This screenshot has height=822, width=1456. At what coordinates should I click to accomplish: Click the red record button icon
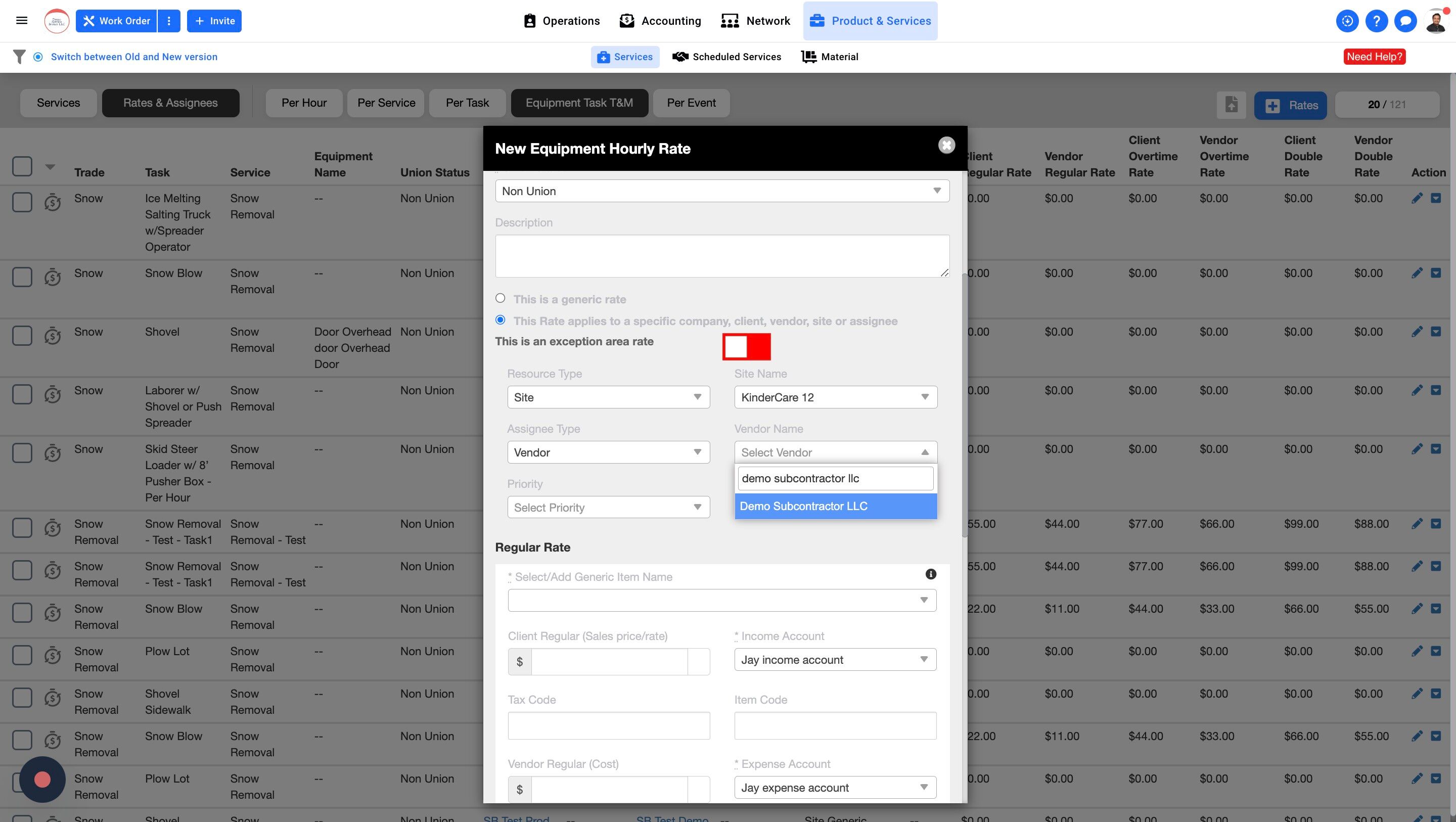click(x=42, y=780)
